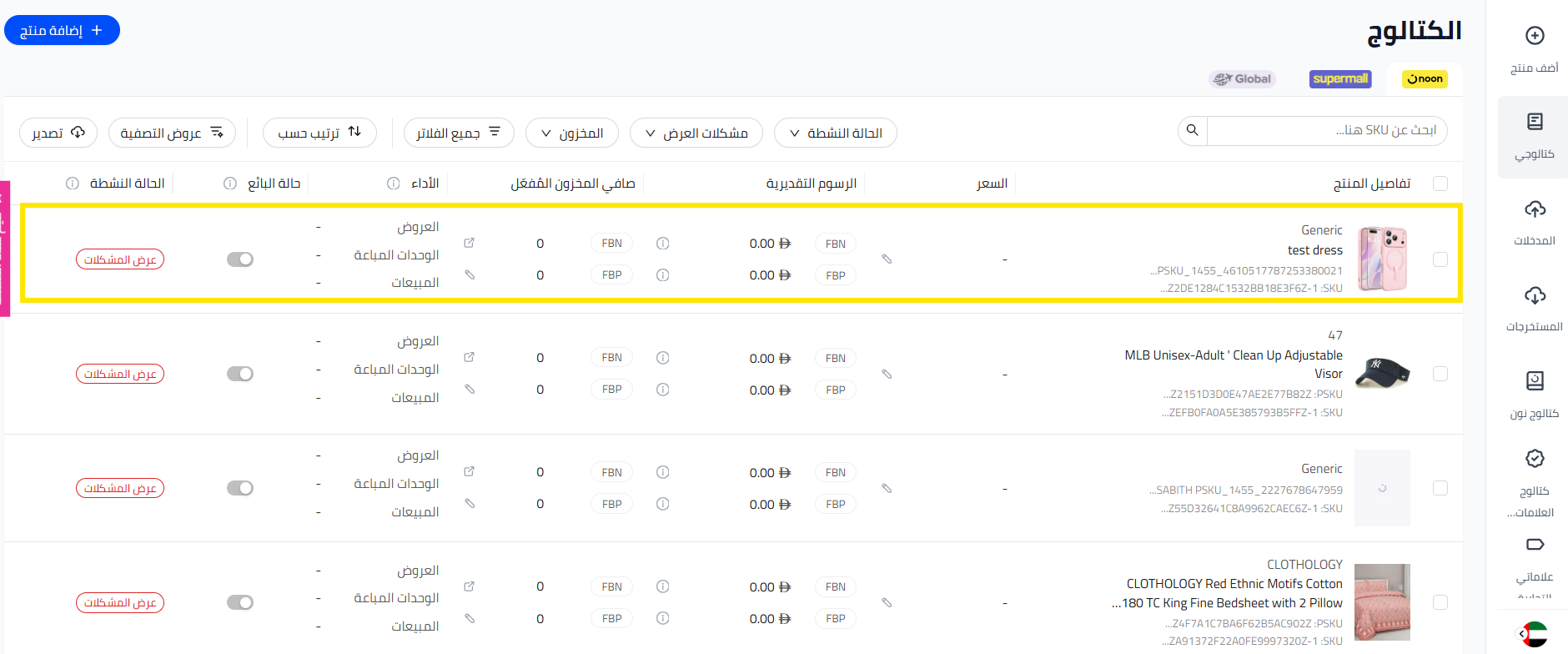
Task: Tick the checkbox for MLB Visor product
Action: coord(1440,374)
